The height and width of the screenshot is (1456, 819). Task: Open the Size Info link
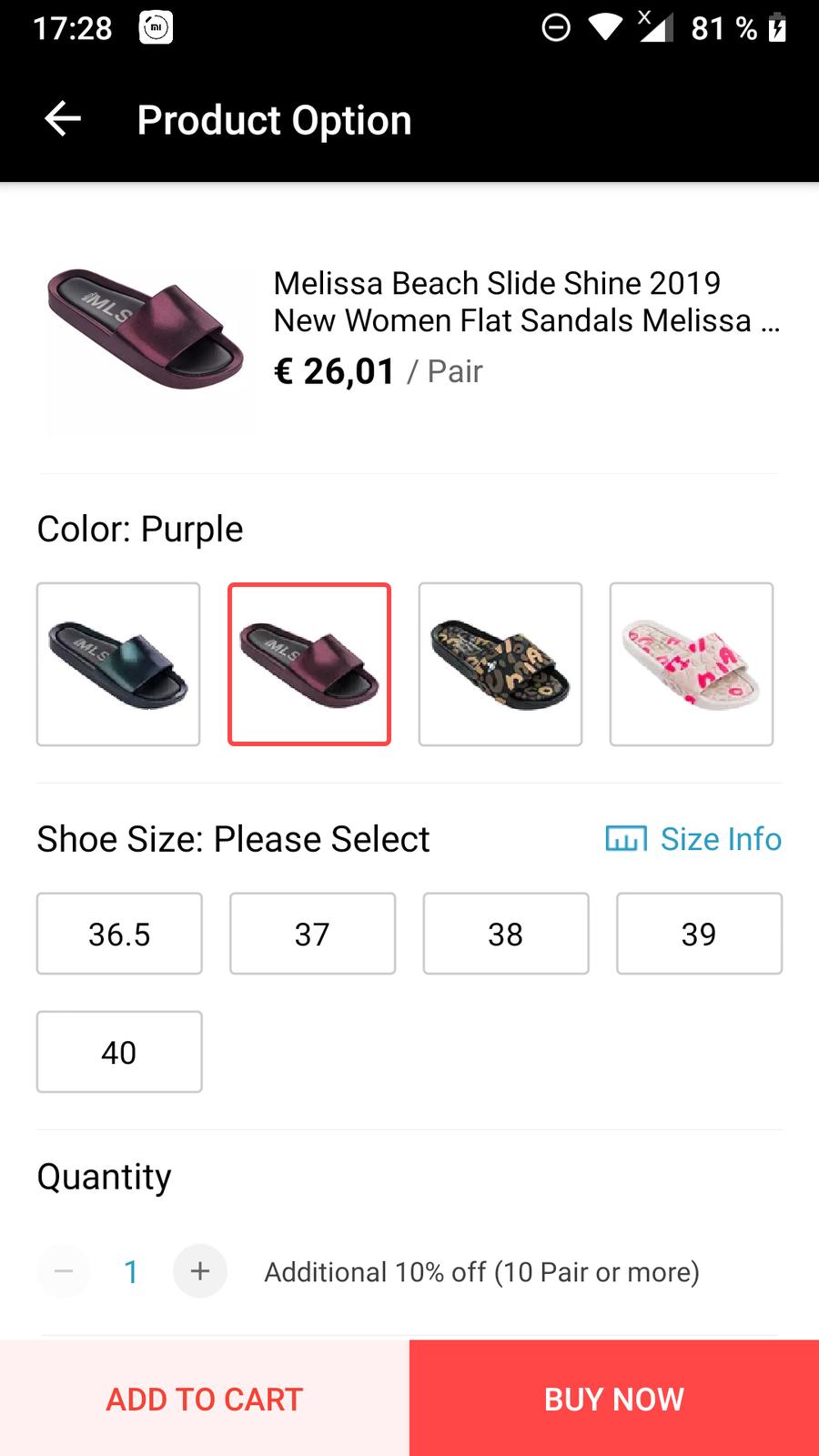721,839
